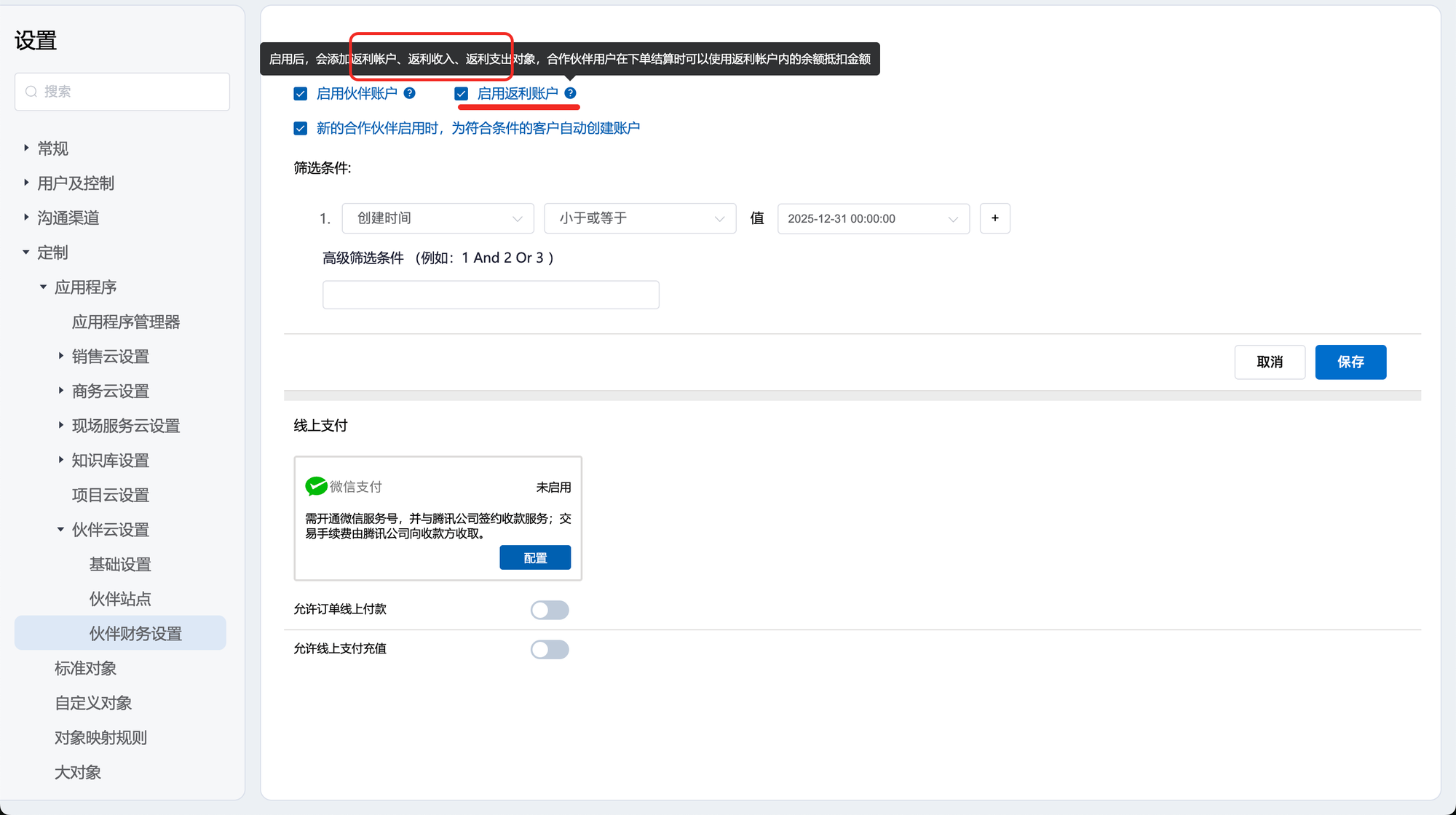Open the date value 2025-12-31 dropdown
This screenshot has width=1456, height=815.
coord(873,218)
